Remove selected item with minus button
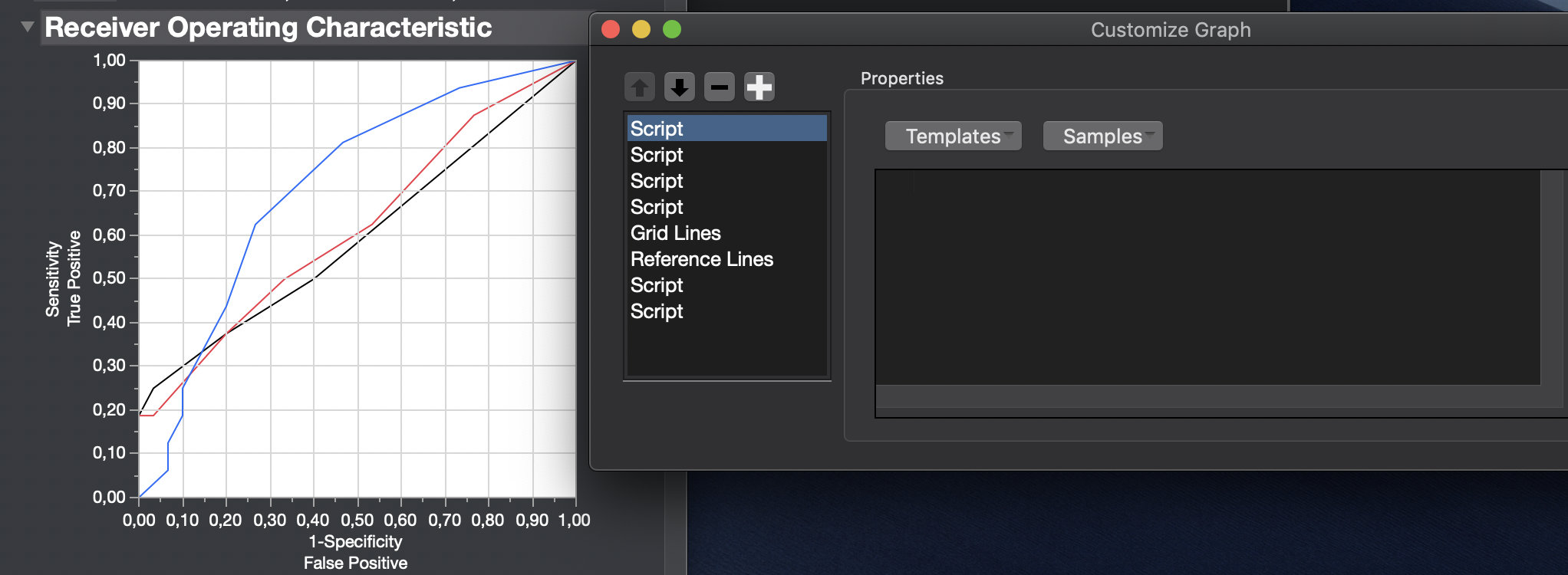This screenshot has height=575, width=1568. click(719, 87)
